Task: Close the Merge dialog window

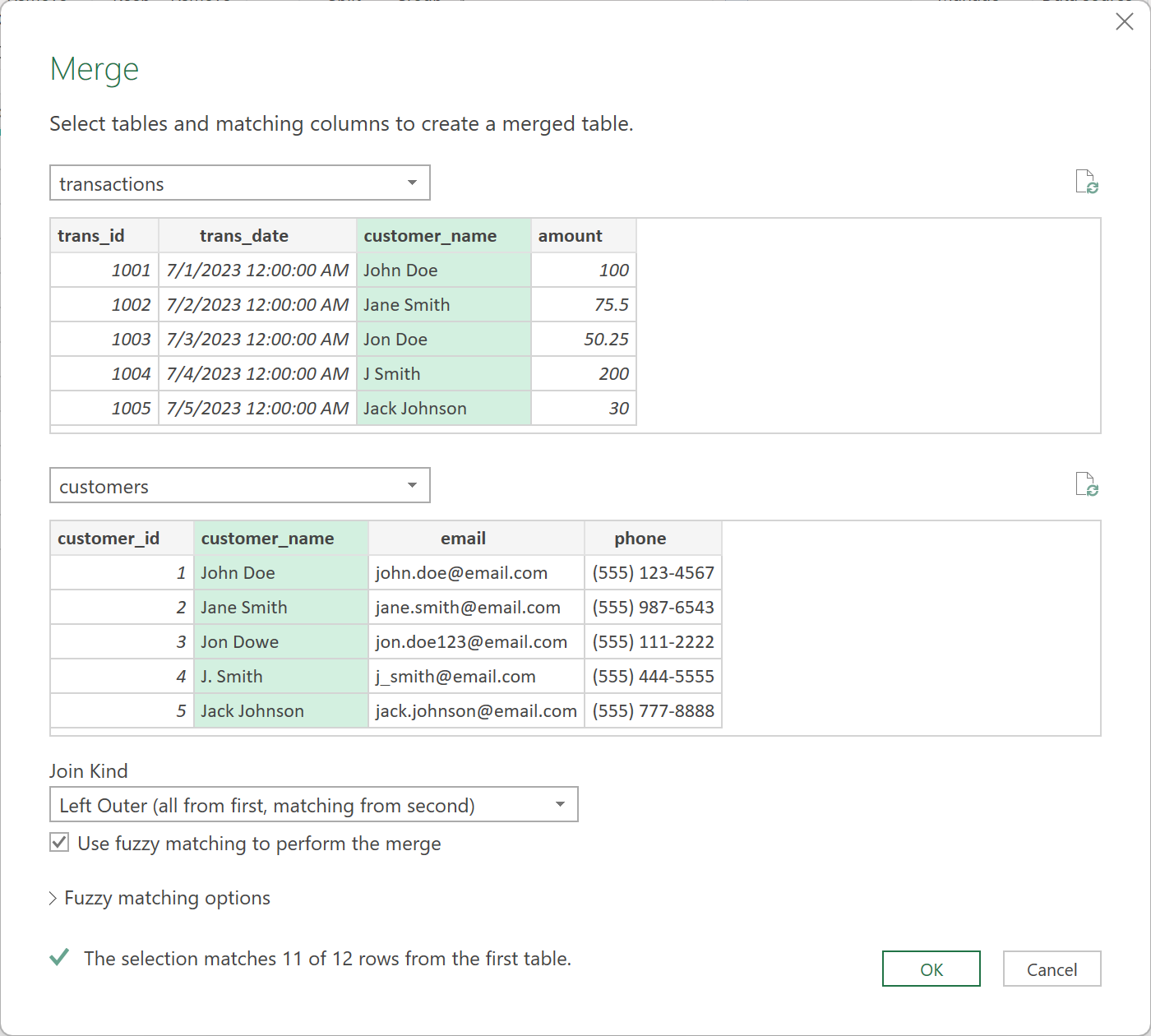Action: click(1125, 22)
